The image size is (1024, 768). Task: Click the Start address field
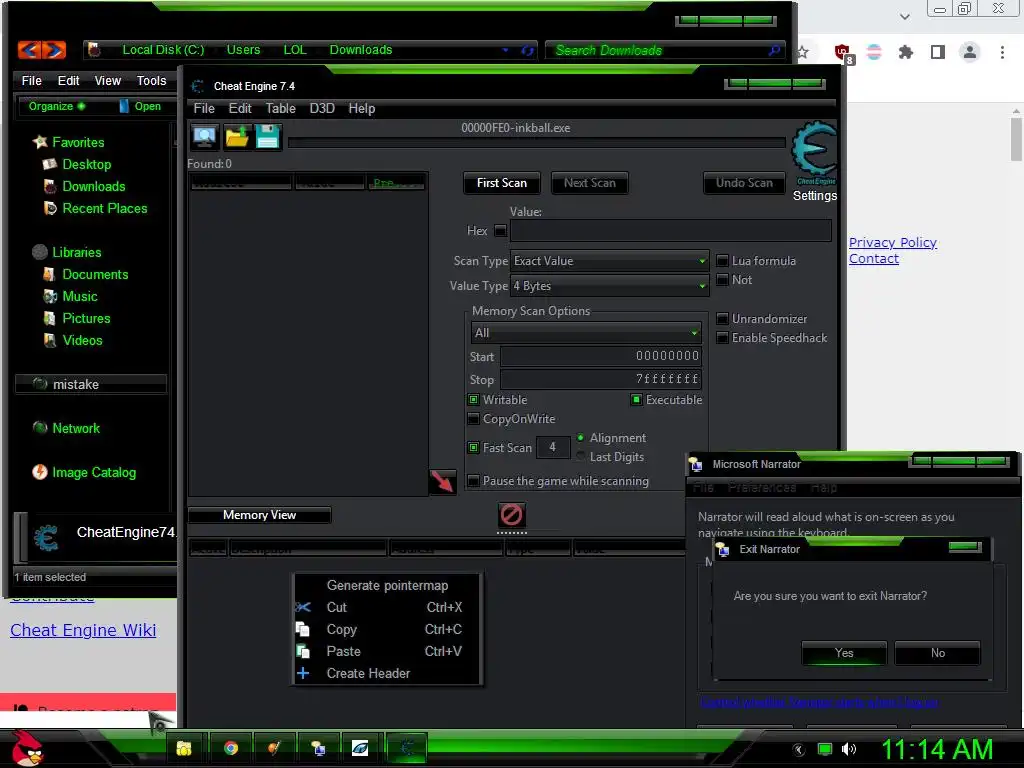(x=601, y=356)
